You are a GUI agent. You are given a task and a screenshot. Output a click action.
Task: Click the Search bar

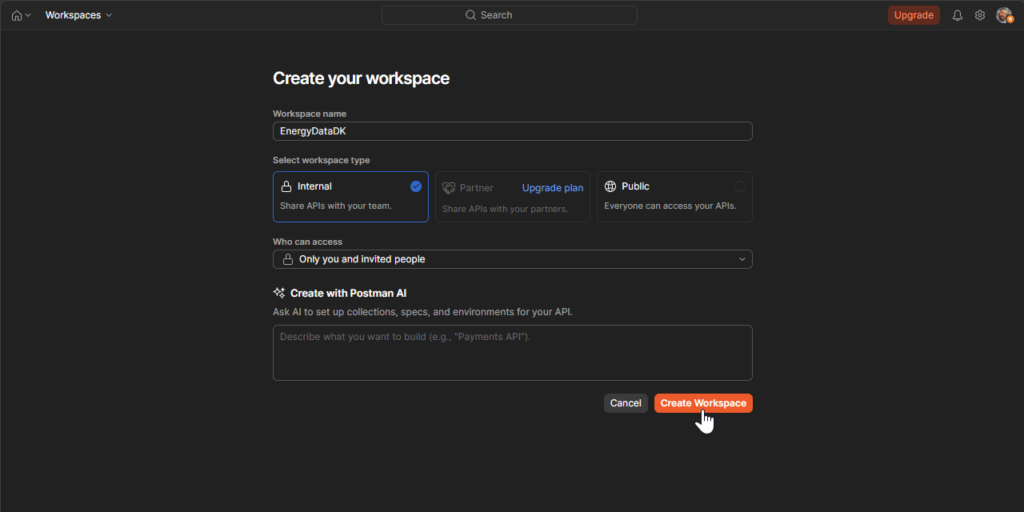(509, 15)
